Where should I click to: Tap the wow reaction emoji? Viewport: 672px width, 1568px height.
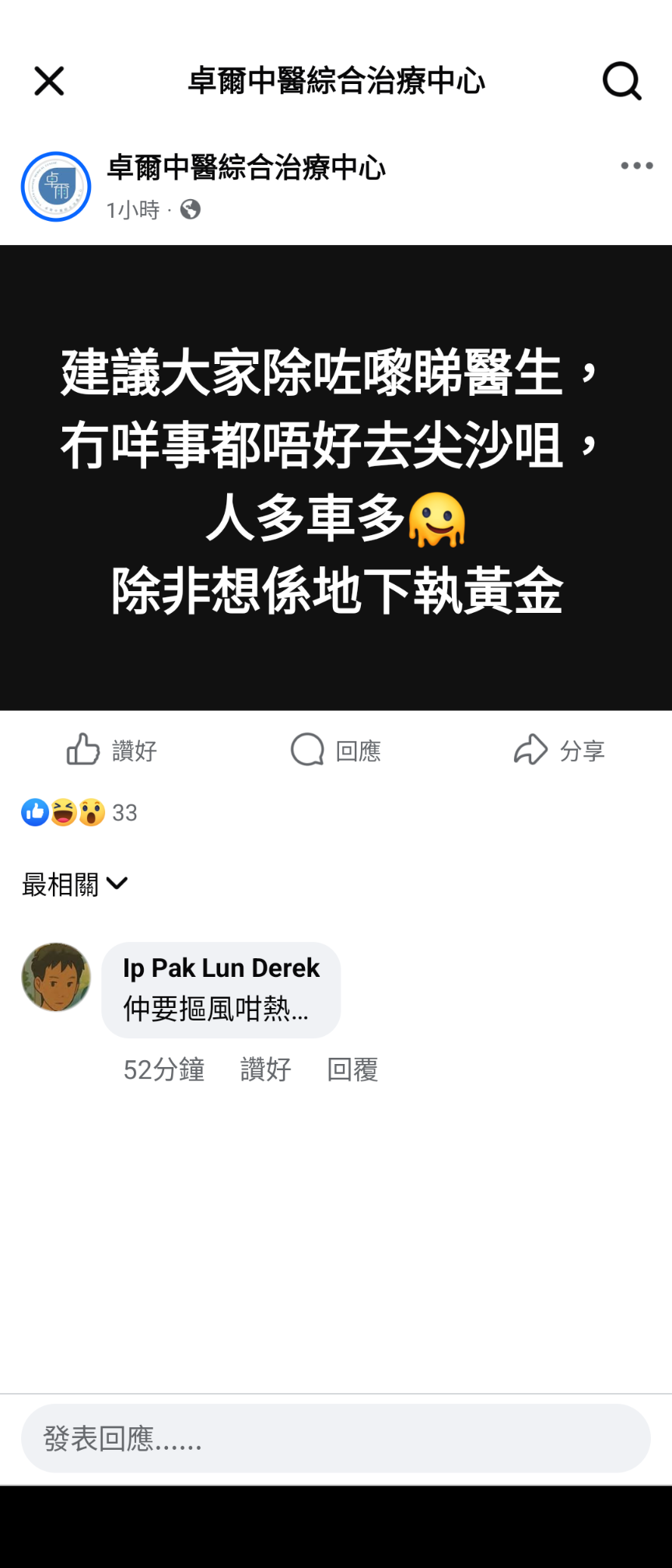click(92, 813)
